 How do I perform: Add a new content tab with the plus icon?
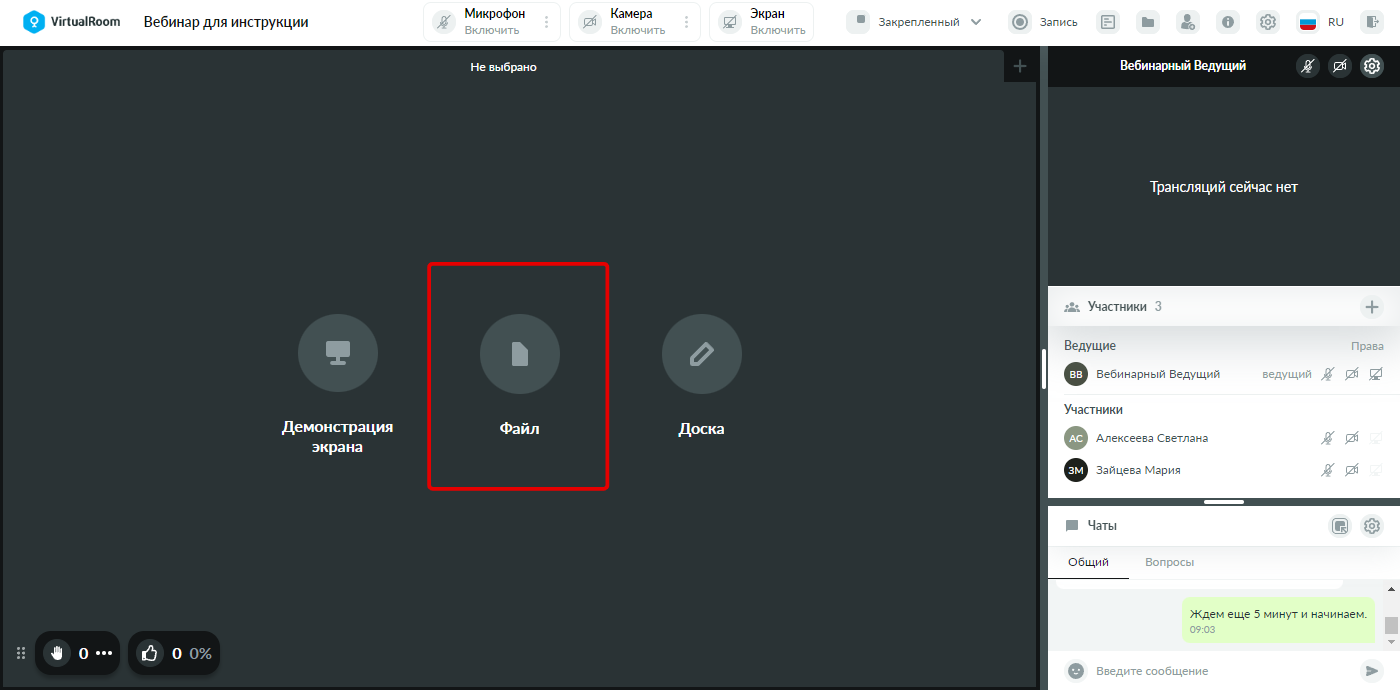(1020, 66)
